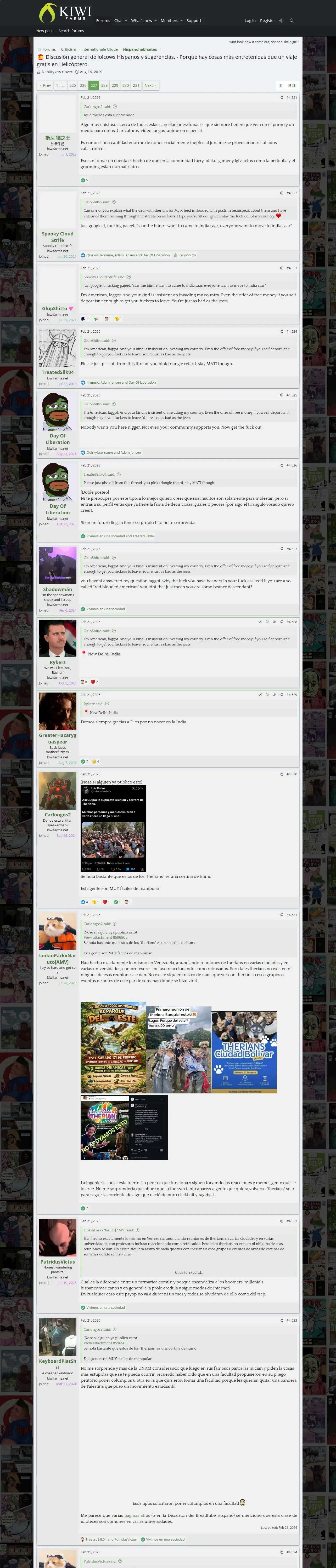Open the search magnifier icon

tap(292, 21)
